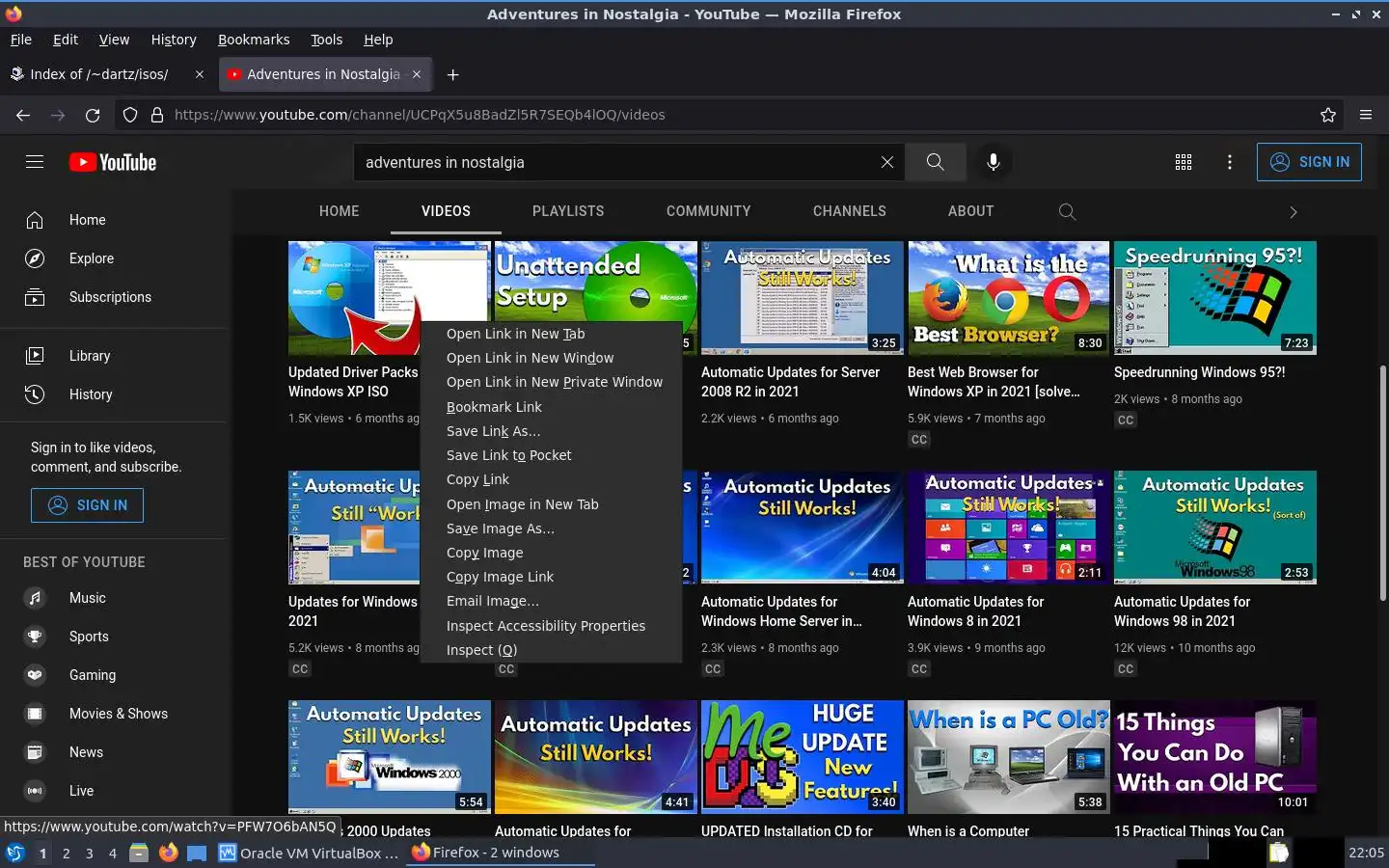Open a new tab with plus button
The image size is (1389, 868).
point(452,74)
